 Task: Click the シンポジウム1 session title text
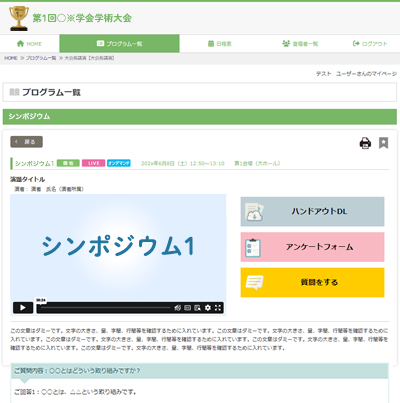coord(34,163)
